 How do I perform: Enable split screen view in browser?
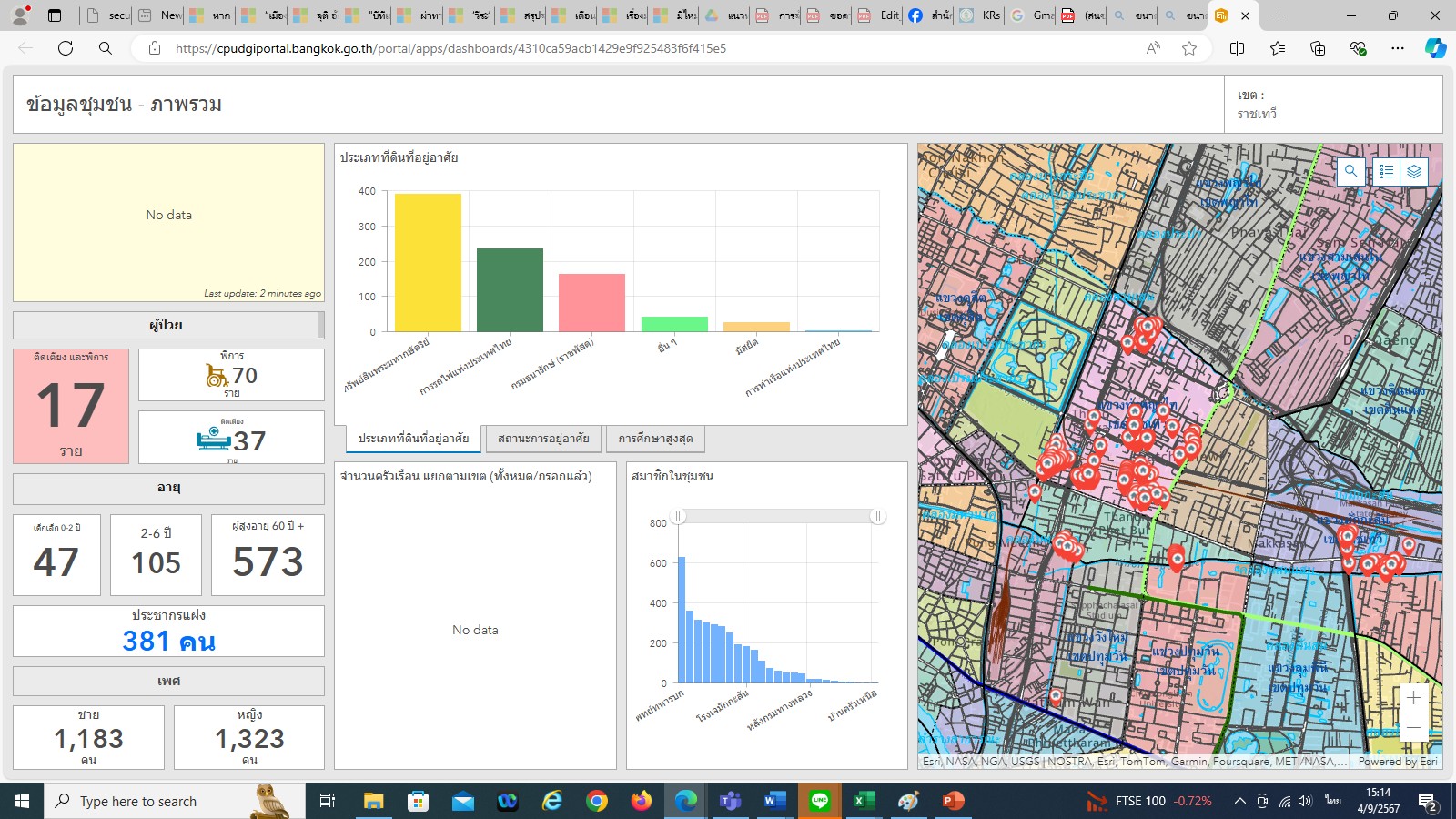click(1237, 48)
